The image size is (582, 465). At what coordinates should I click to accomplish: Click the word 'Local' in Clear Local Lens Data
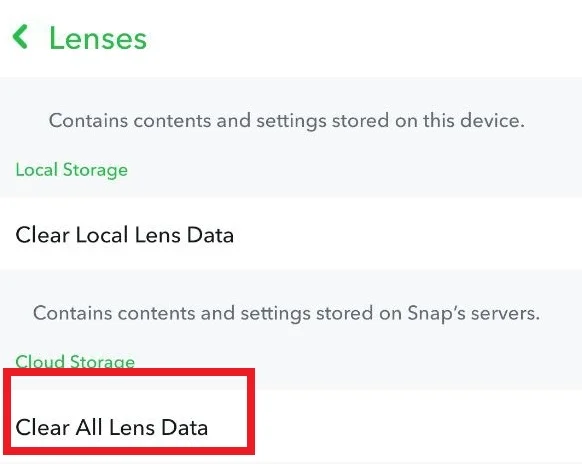102,235
